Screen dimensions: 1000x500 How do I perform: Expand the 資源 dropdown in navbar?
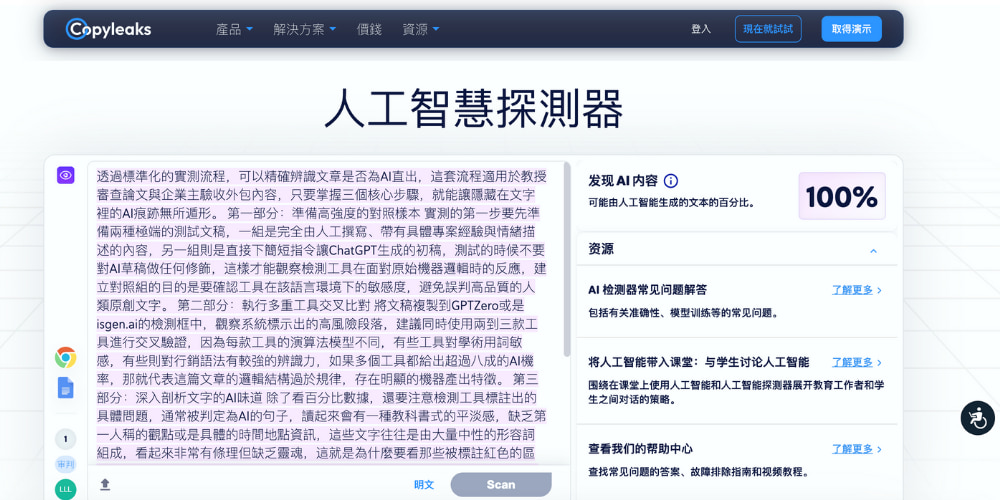pos(421,29)
